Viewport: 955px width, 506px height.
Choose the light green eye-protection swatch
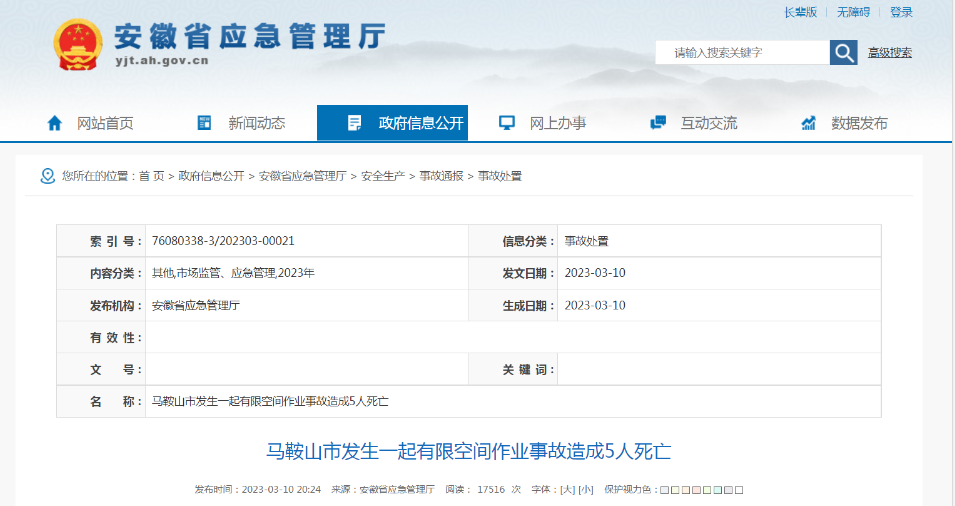coord(707,490)
